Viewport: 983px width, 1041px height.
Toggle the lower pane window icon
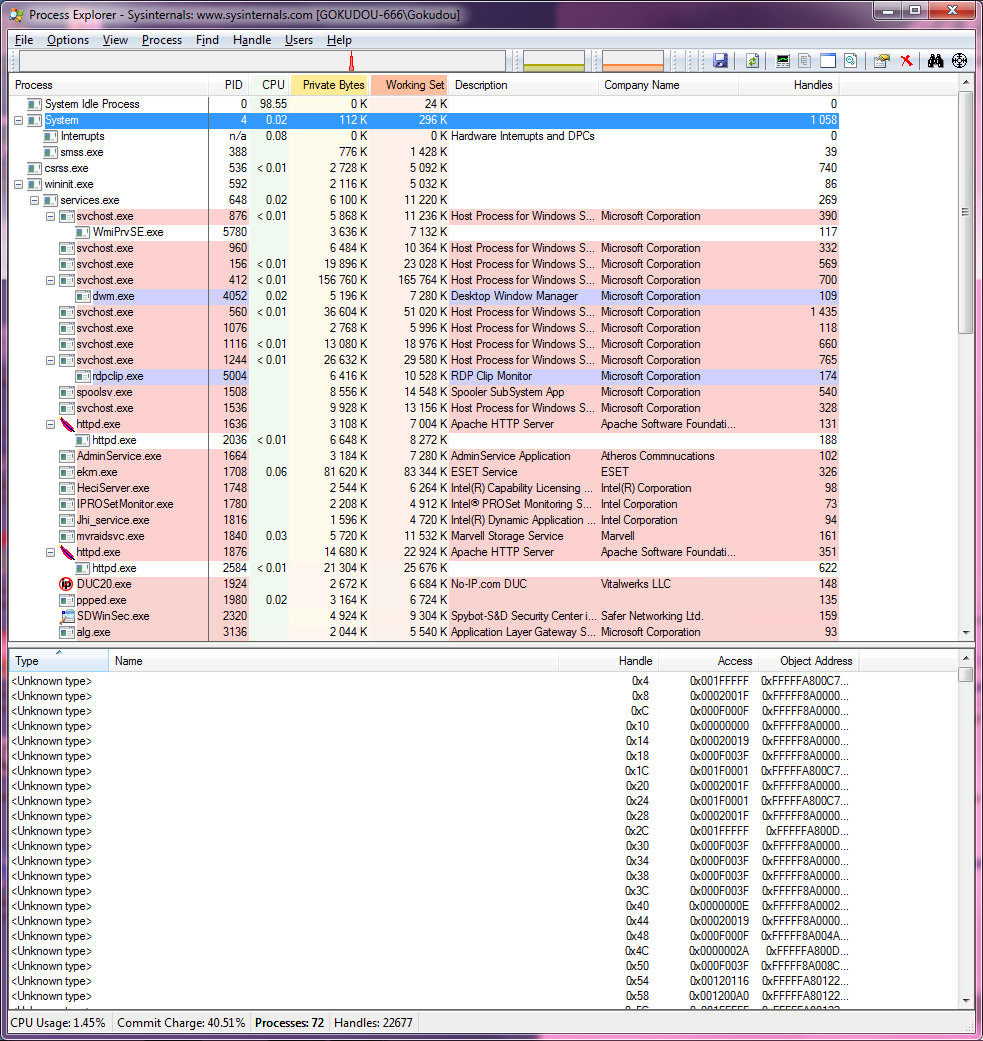coord(828,61)
